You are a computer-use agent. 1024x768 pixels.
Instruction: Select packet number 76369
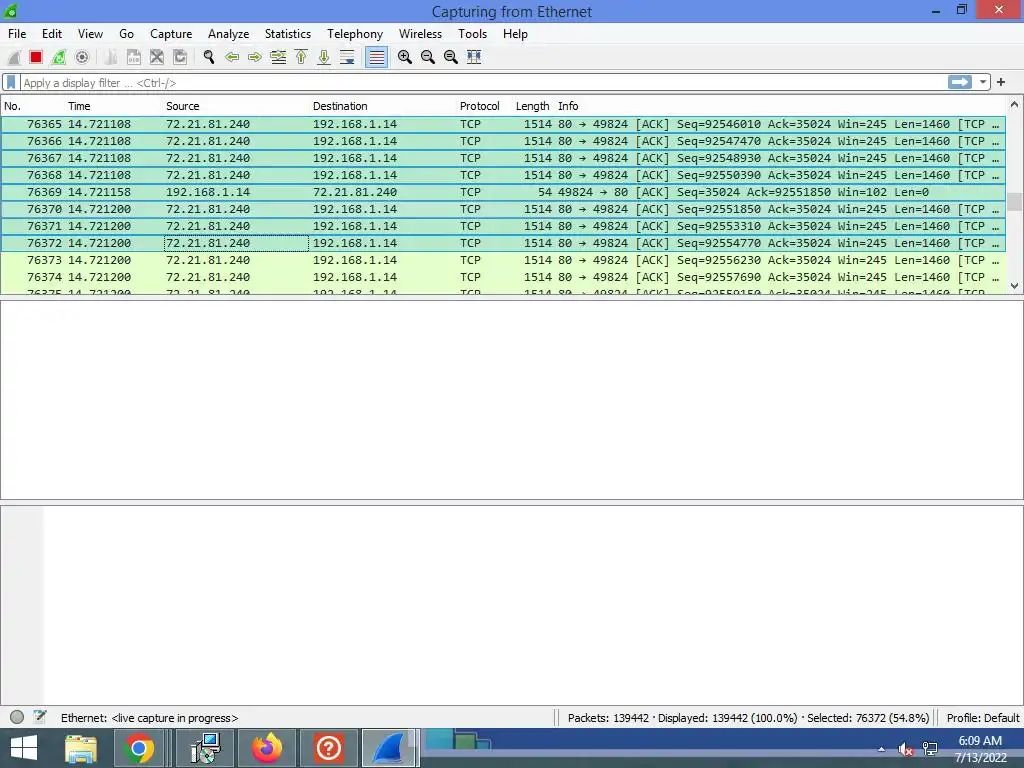pyautogui.click(x=503, y=192)
